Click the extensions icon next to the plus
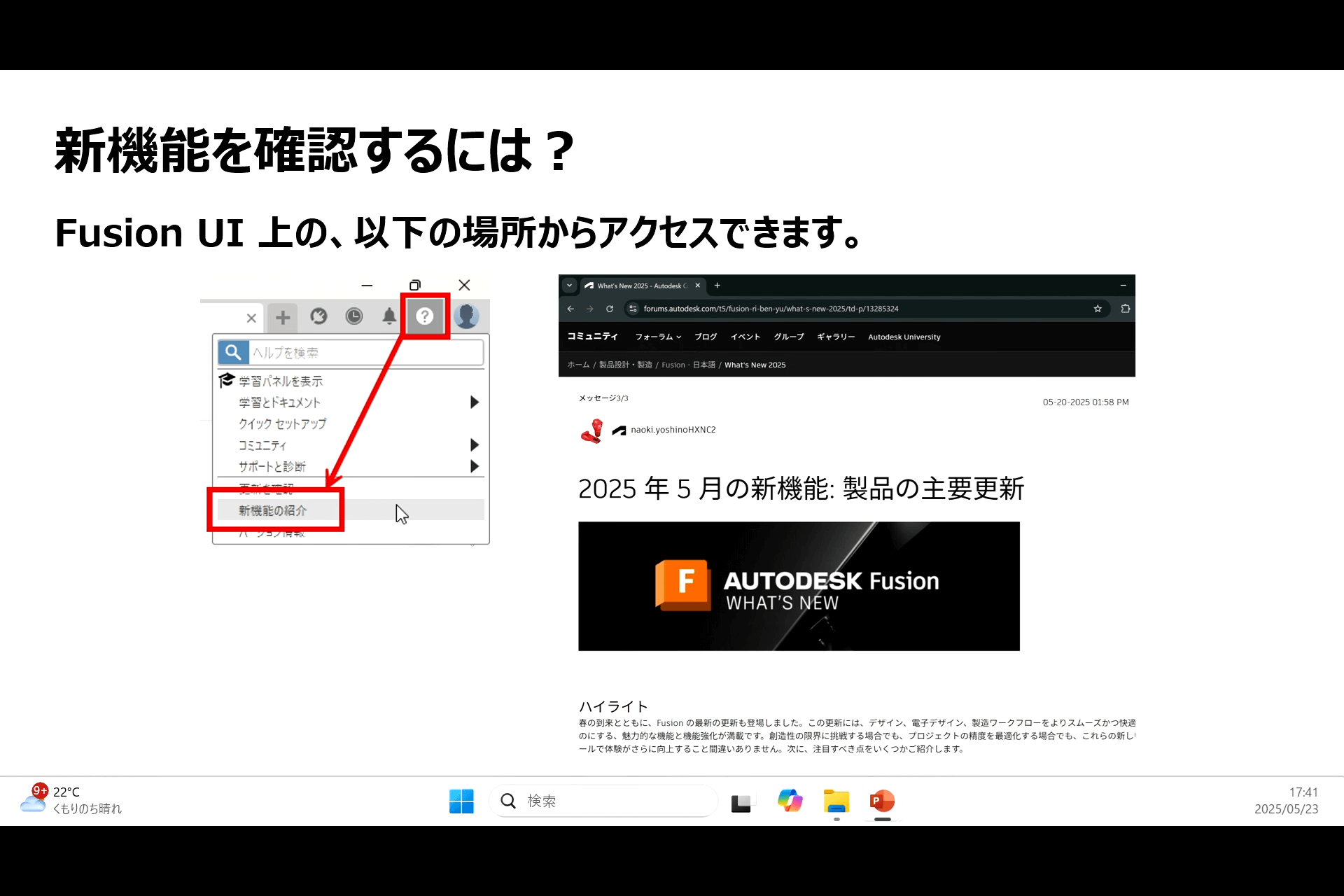 (318, 316)
